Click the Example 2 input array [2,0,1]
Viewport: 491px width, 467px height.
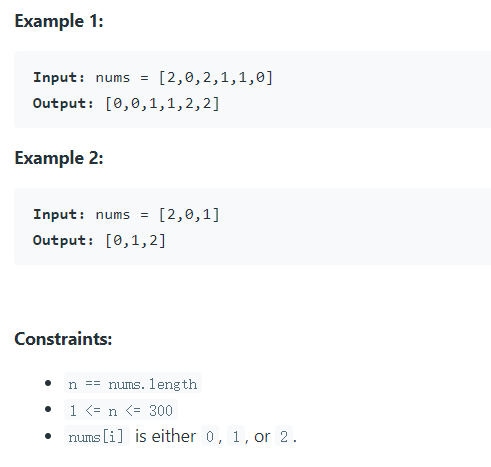click(189, 215)
